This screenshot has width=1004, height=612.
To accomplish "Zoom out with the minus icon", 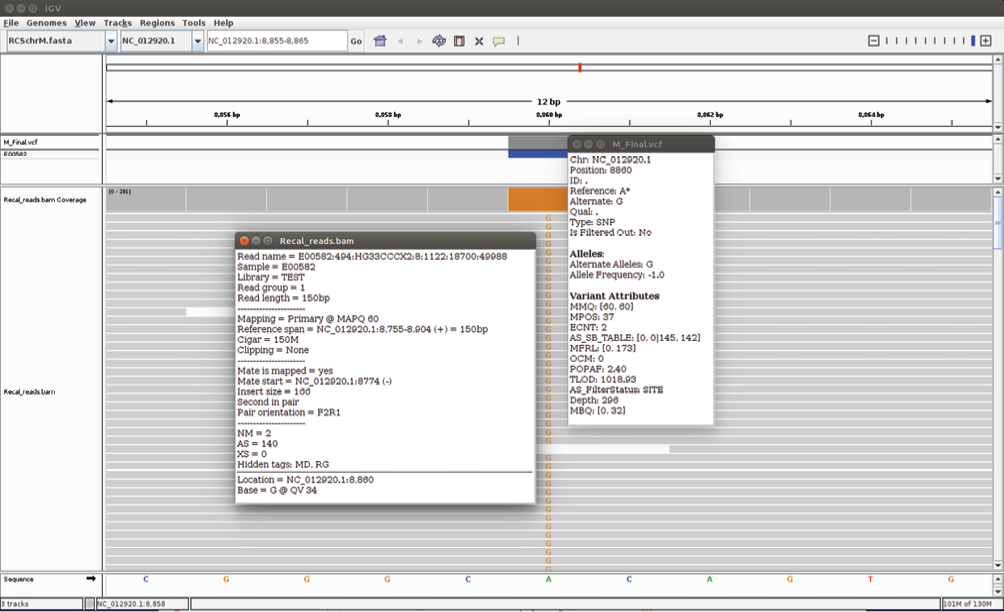I will (873, 41).
